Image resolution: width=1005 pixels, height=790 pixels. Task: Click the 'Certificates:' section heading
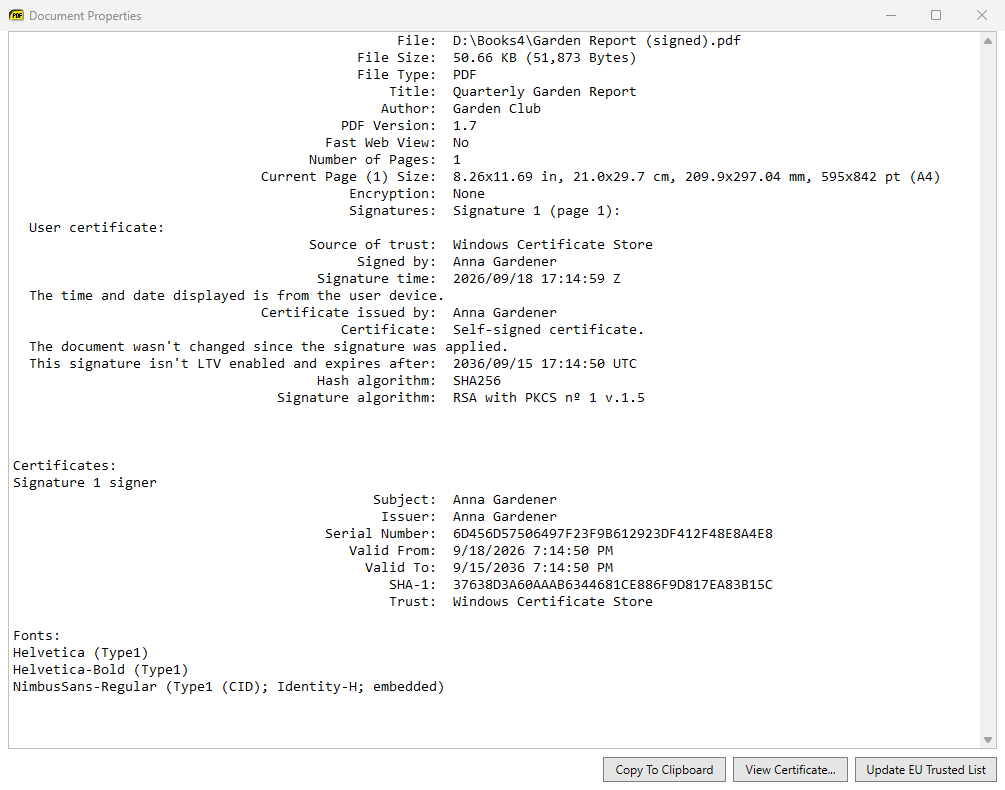click(64, 466)
